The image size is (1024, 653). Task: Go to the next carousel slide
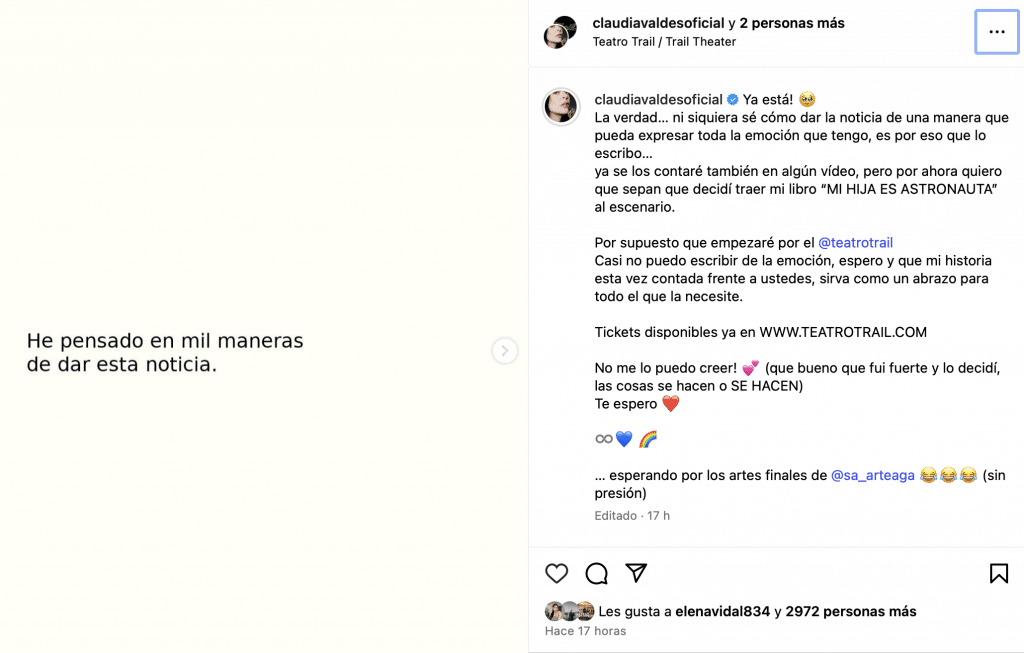tap(505, 350)
